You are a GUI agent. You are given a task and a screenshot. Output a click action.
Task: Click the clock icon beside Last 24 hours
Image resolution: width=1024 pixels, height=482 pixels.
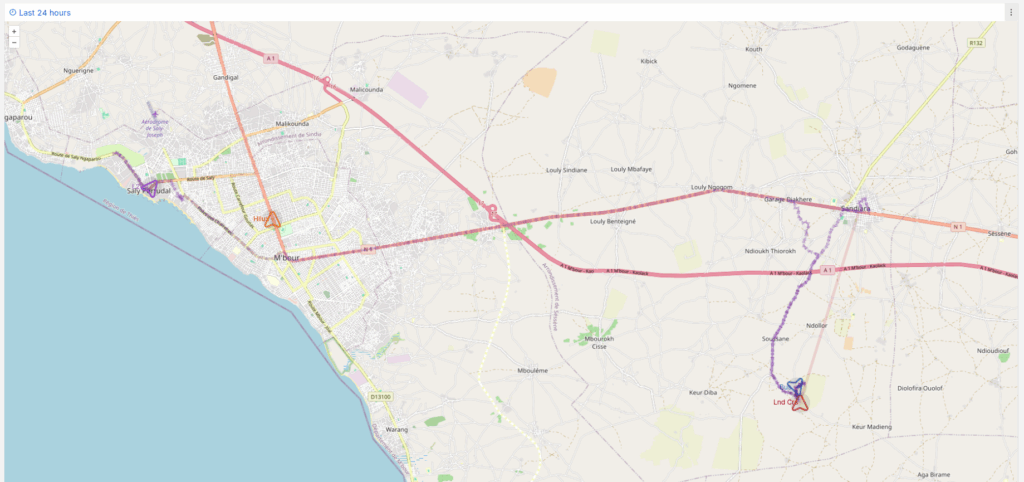13,13
